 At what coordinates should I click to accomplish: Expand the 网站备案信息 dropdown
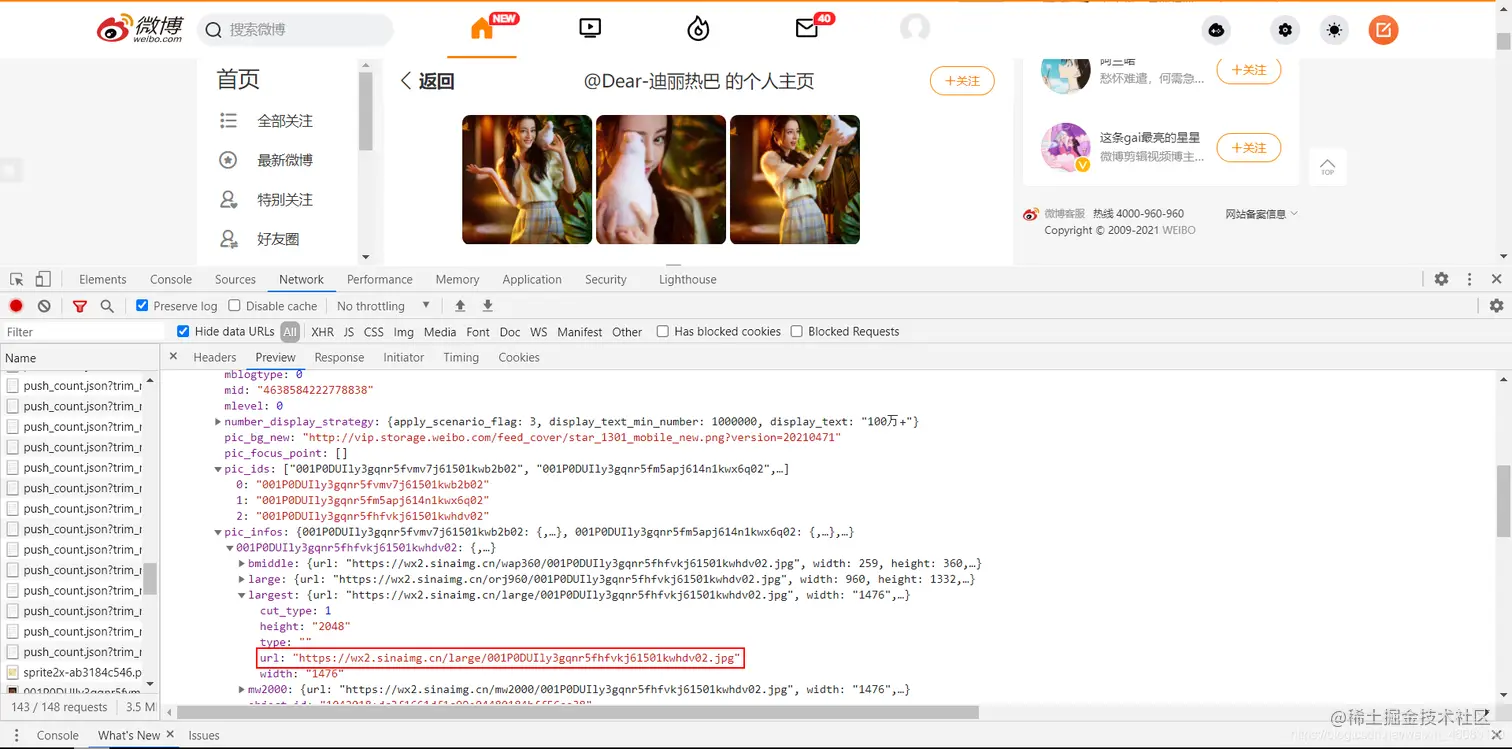click(x=1261, y=213)
